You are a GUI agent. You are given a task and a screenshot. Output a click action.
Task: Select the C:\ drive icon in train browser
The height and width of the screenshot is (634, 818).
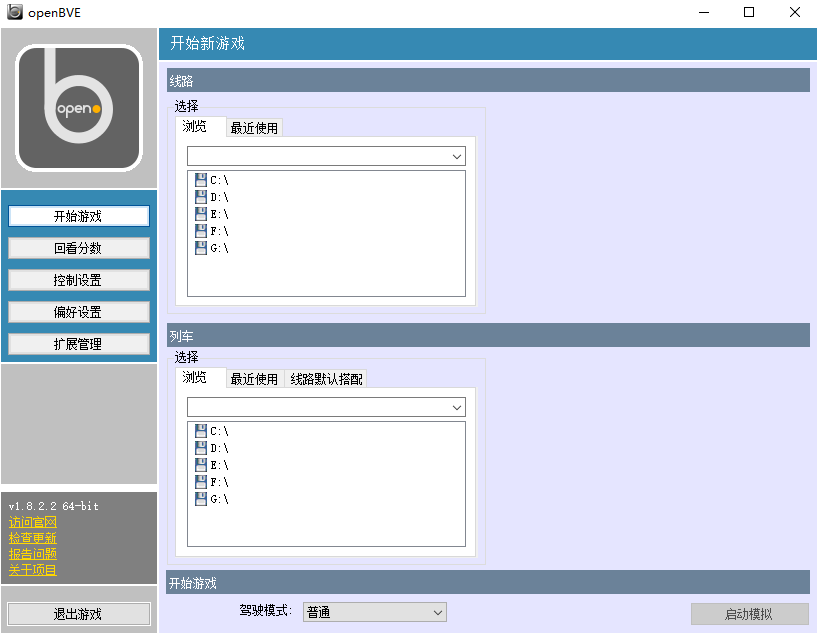tap(201, 431)
